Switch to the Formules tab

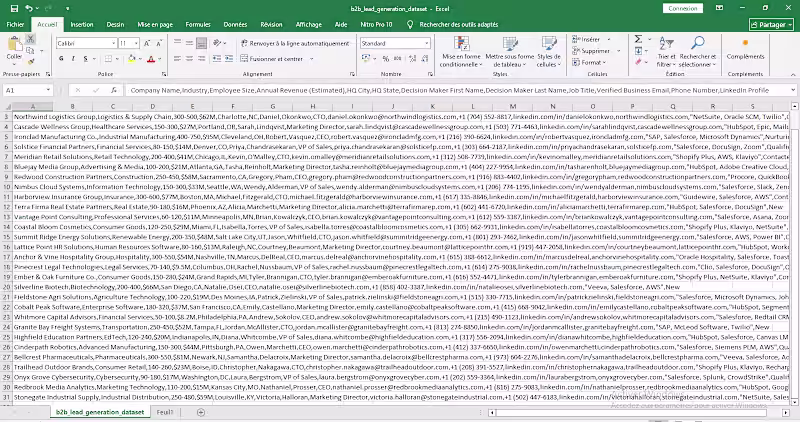198,24
